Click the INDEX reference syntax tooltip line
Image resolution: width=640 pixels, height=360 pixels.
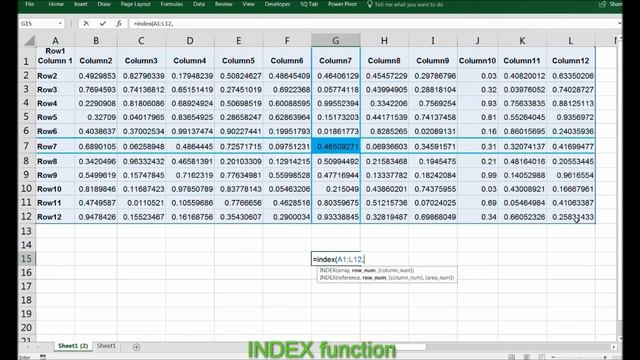point(387,278)
